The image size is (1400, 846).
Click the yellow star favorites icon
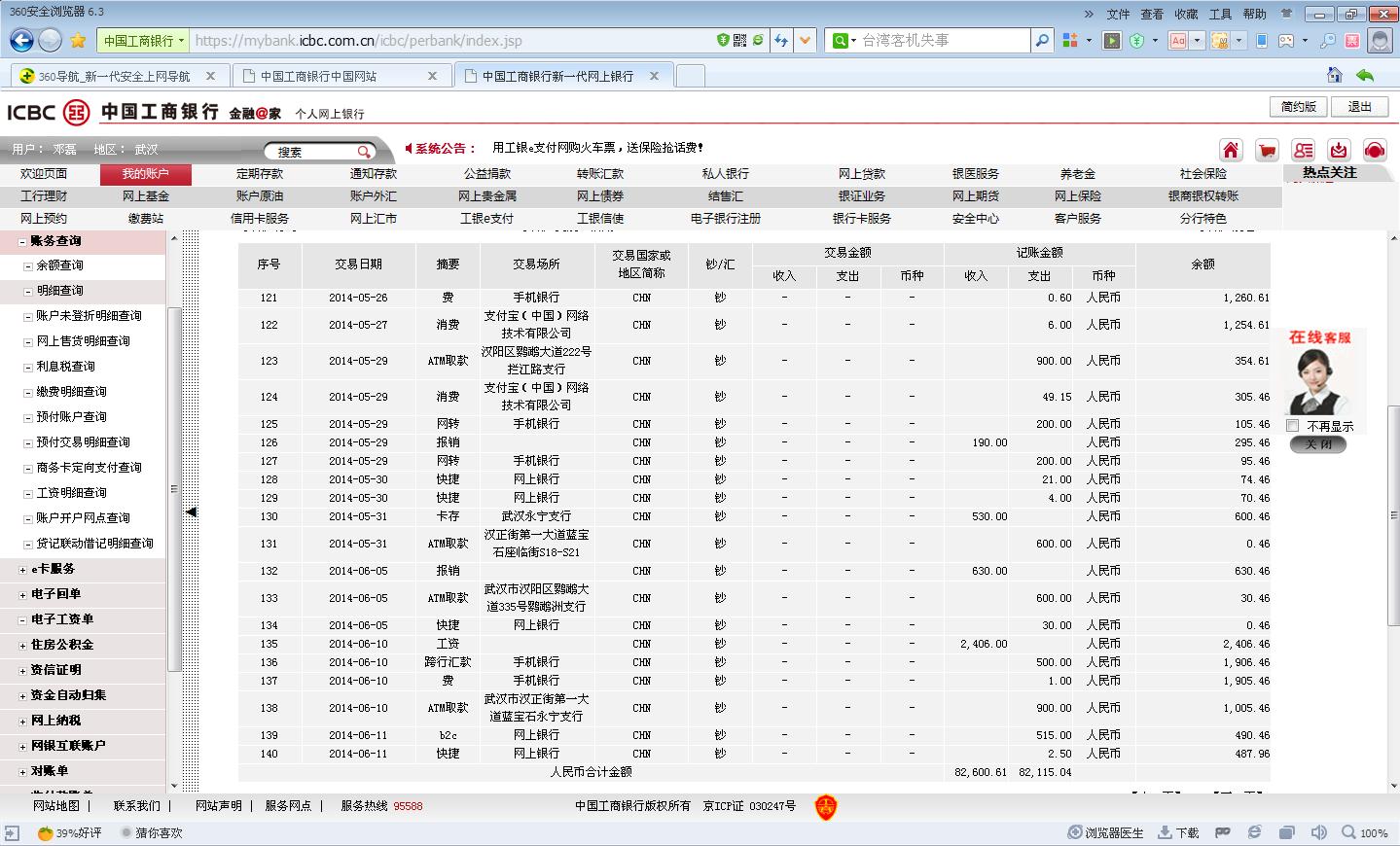coord(78,40)
